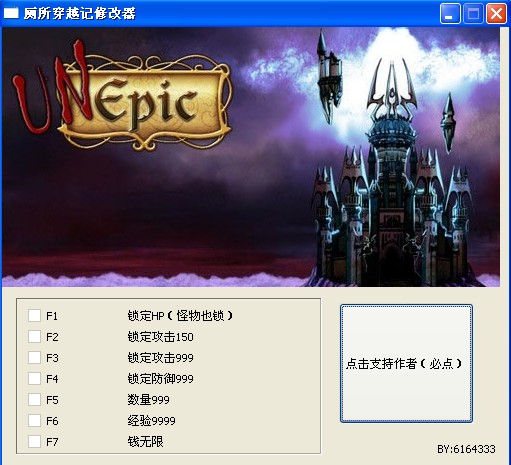Click the 锁定HP（怪物也锁）label
Screen dimensions: 511x465
(180, 315)
